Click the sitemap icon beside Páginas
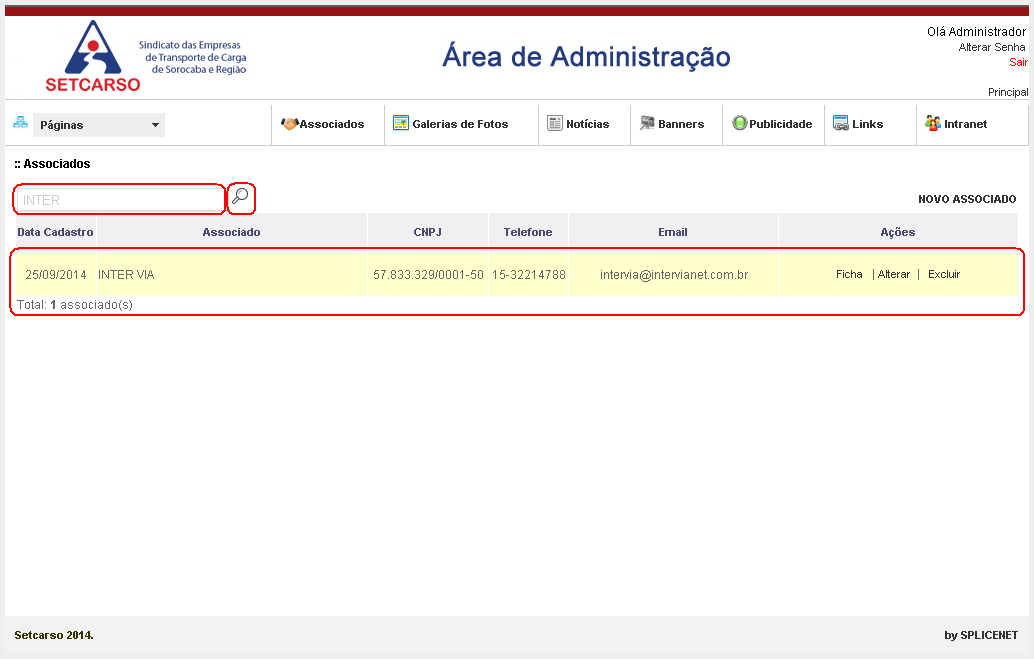This screenshot has width=1034, height=659. pos(20,122)
